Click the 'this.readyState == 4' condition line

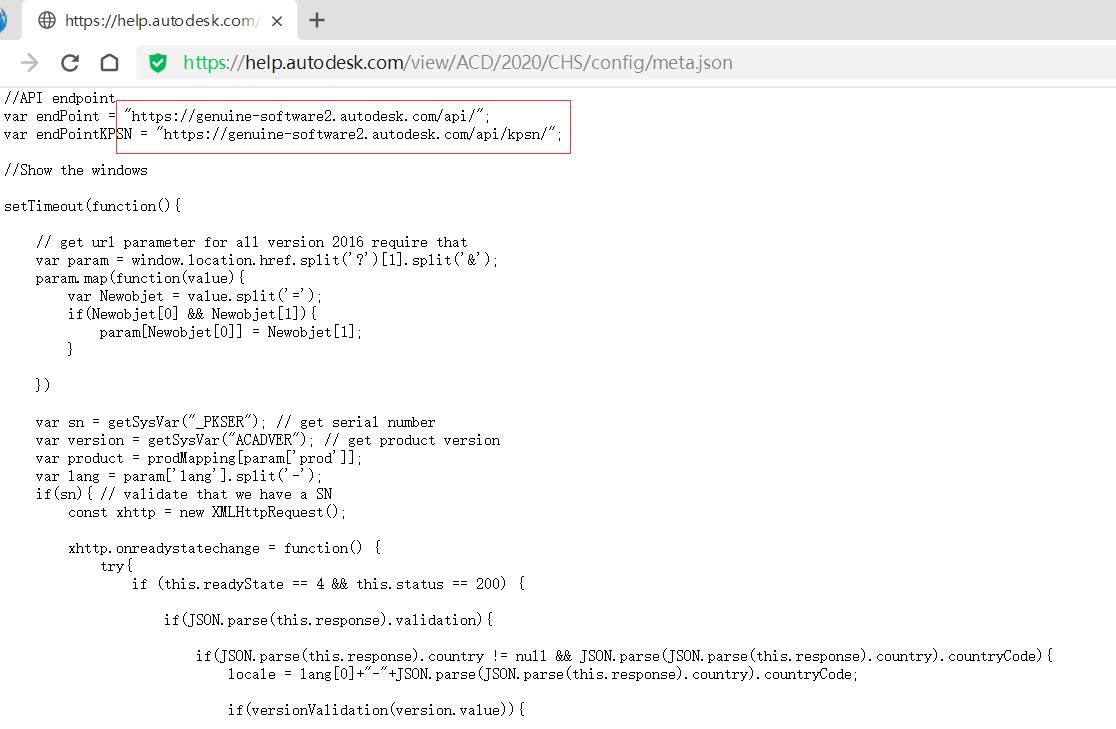328,584
